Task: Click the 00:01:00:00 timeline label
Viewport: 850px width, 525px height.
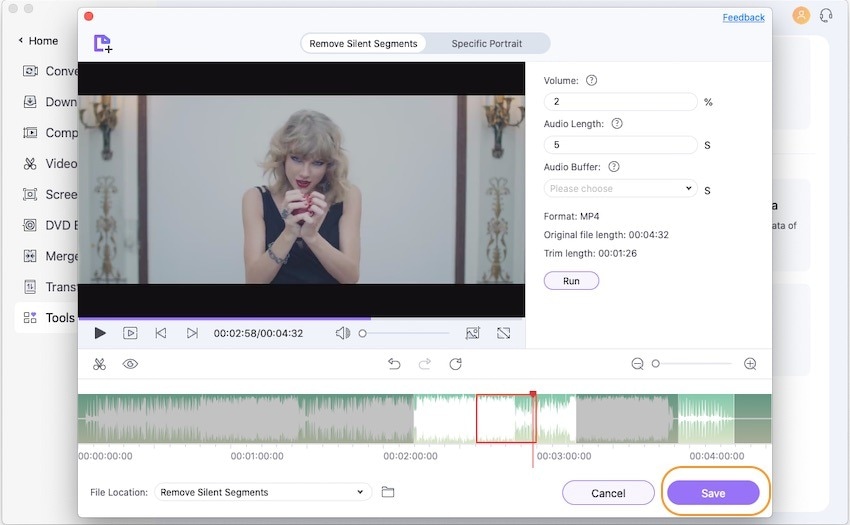Action: click(257, 456)
